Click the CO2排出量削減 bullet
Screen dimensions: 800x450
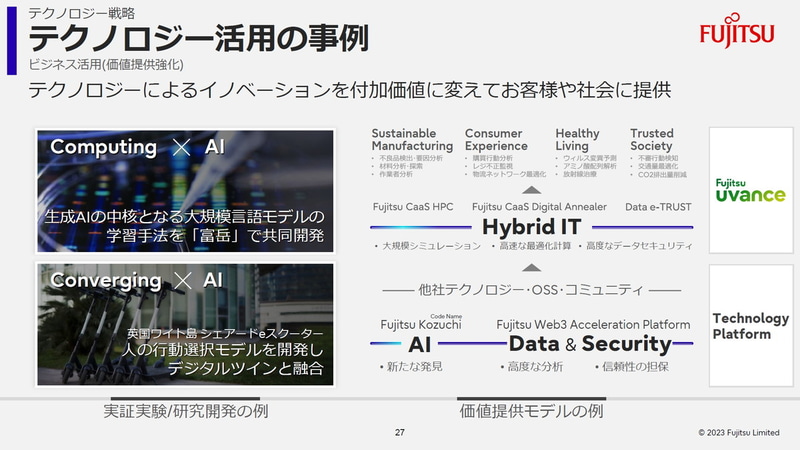(x=659, y=174)
